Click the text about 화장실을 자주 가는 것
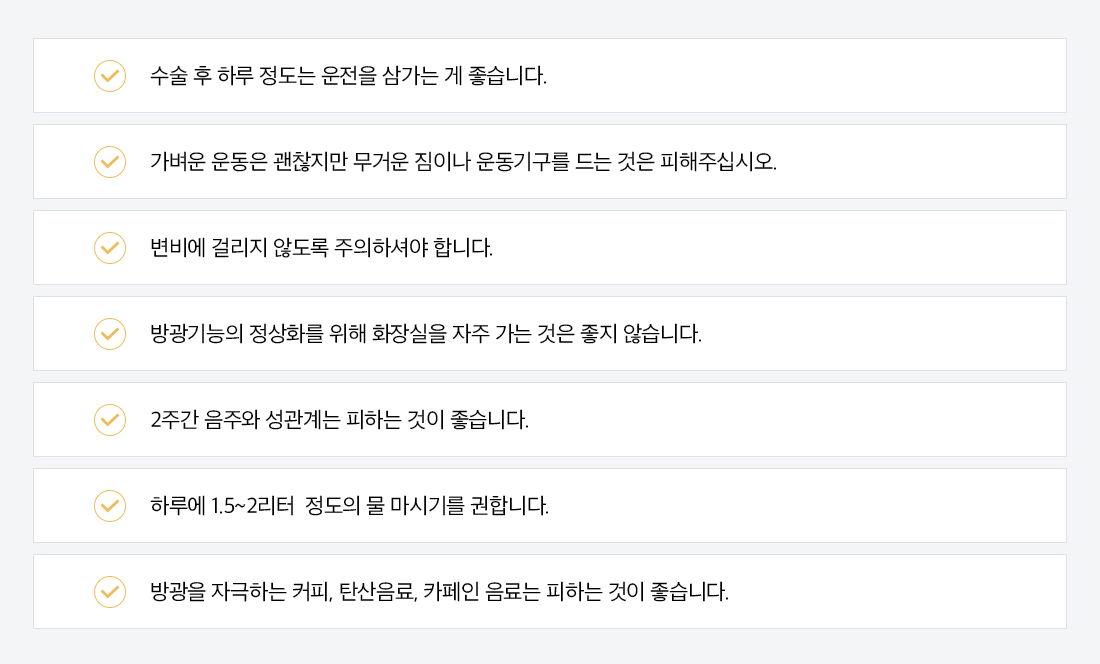 pos(426,334)
